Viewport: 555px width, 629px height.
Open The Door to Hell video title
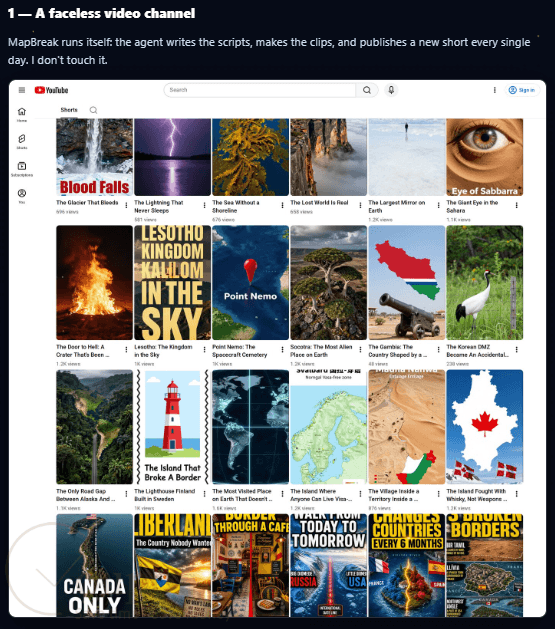tap(82, 351)
